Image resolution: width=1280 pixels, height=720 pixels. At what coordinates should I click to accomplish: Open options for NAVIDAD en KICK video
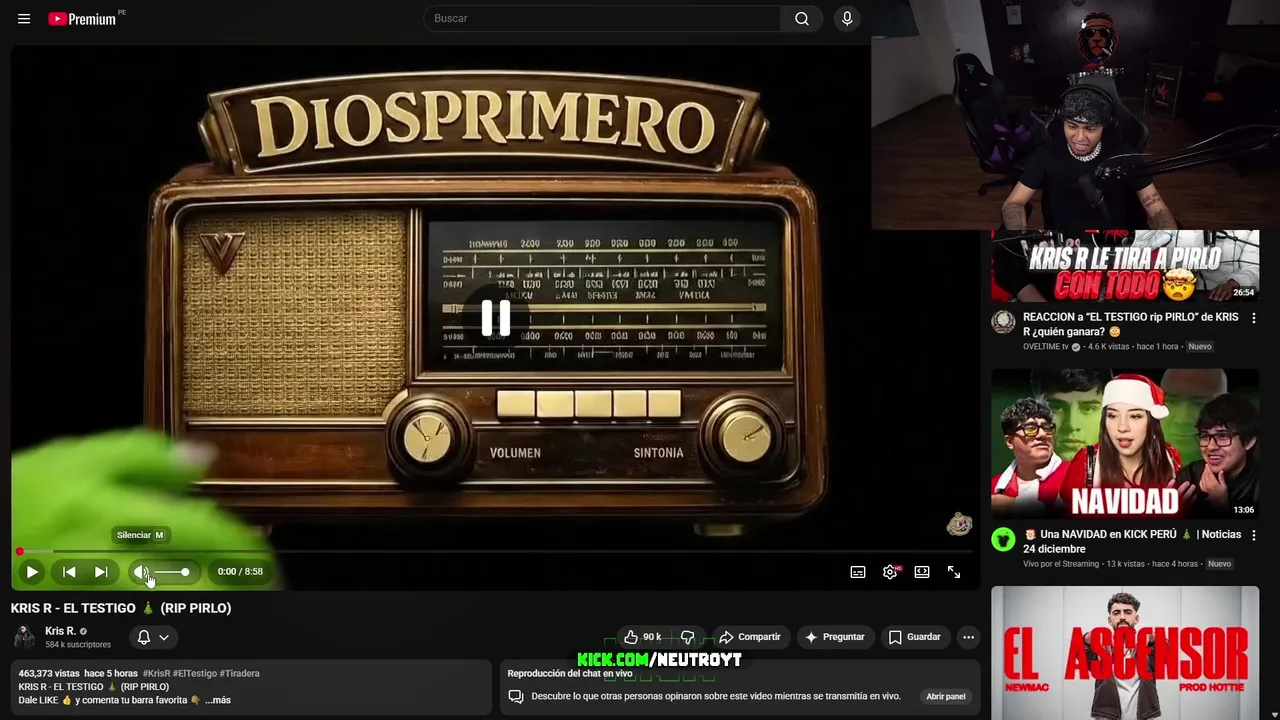click(1254, 535)
